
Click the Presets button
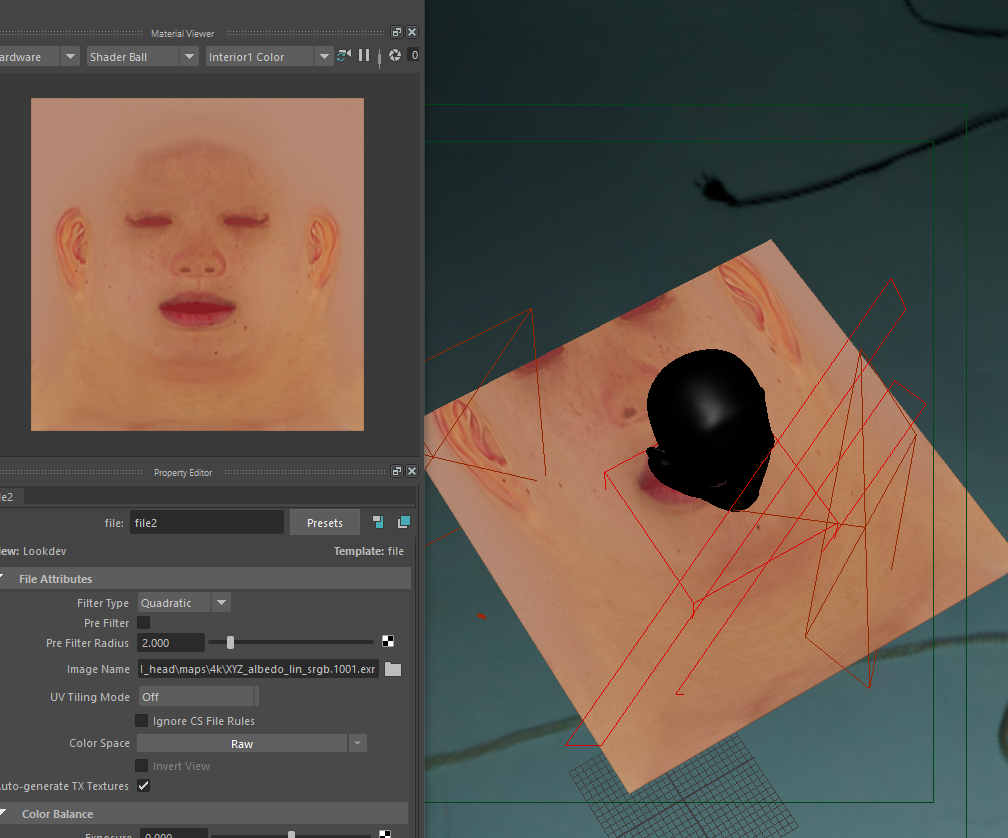click(x=325, y=522)
